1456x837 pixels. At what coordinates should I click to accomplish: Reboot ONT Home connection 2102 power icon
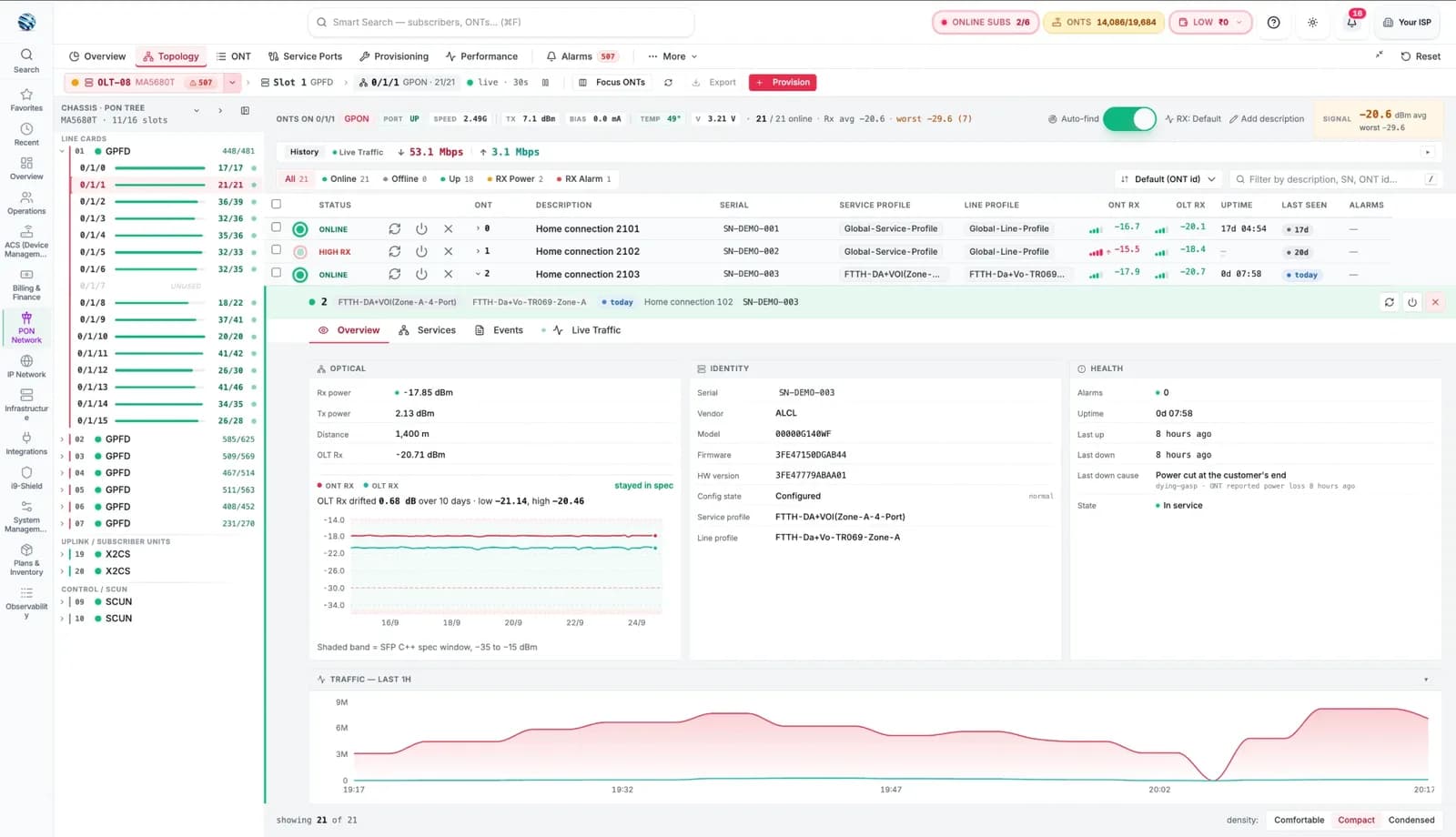pyautogui.click(x=421, y=251)
